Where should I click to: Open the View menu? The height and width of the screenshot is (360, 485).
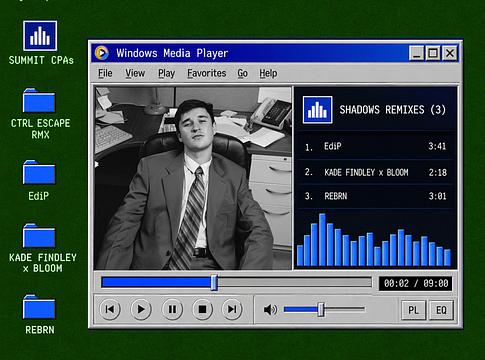point(135,73)
